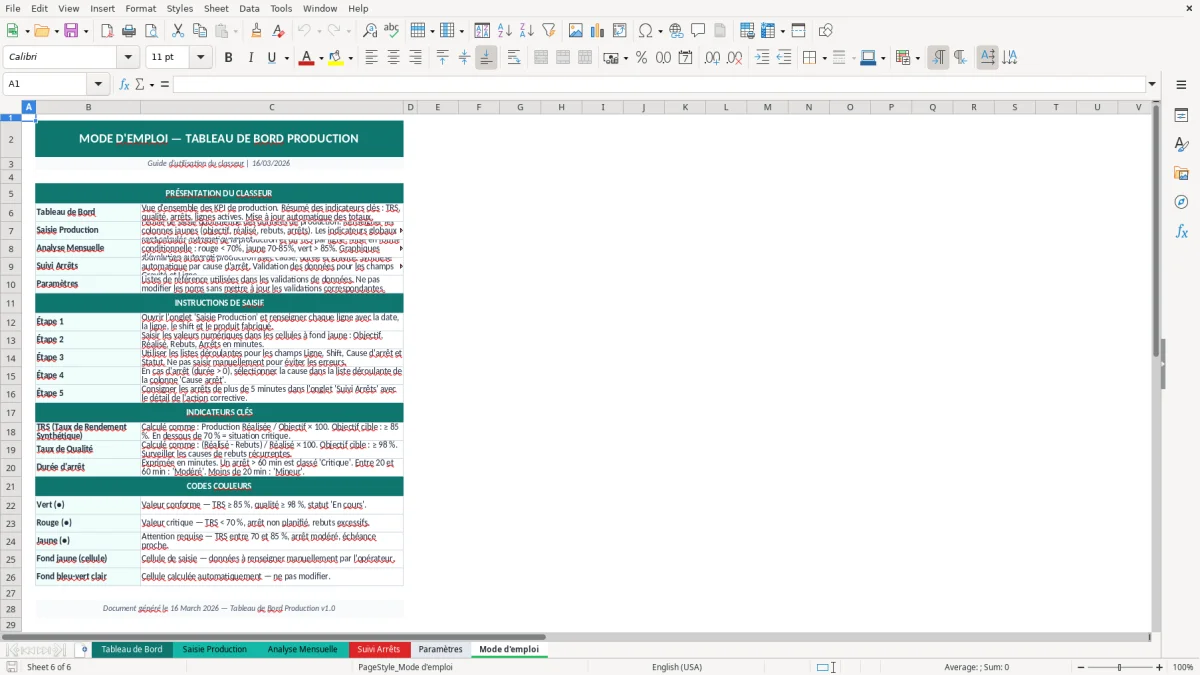
Task: Toggle Wrap Text button
Action: [x=514, y=58]
